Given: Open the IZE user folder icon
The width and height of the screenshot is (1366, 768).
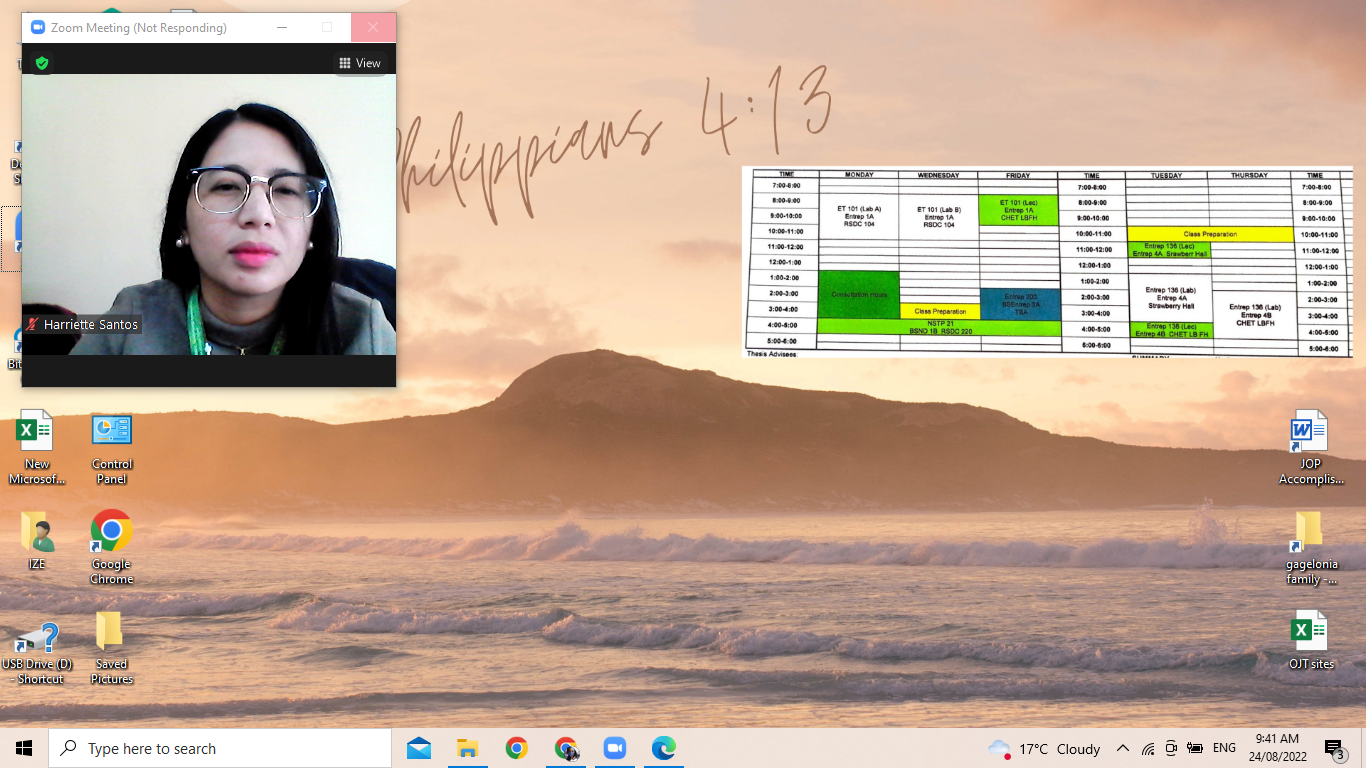Looking at the screenshot, I should (37, 540).
